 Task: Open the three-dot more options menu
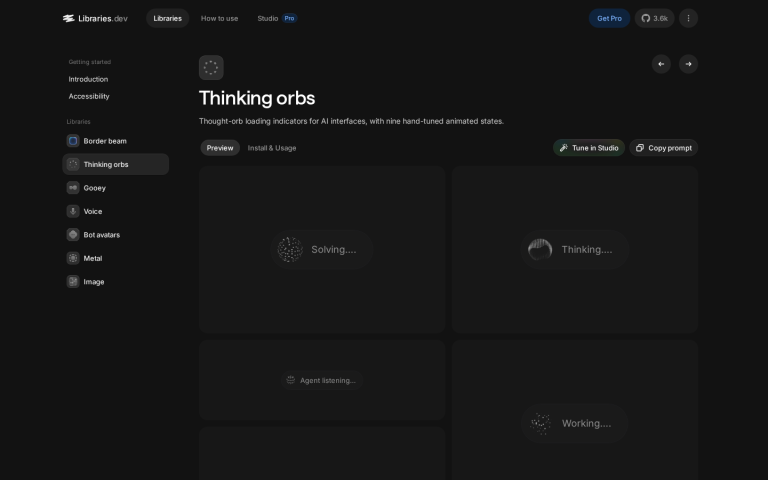pyautogui.click(x=688, y=19)
